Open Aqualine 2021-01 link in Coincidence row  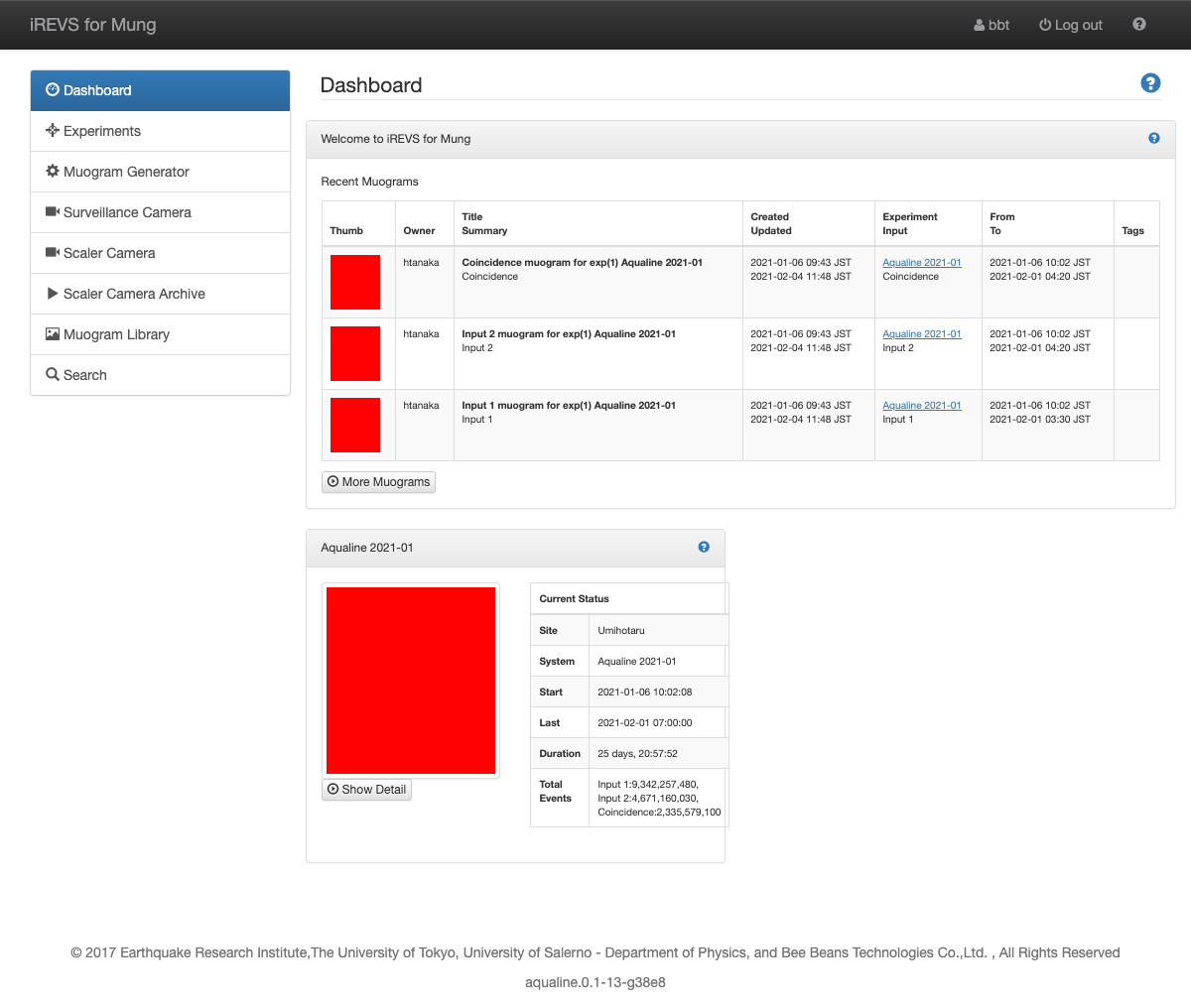coord(921,263)
